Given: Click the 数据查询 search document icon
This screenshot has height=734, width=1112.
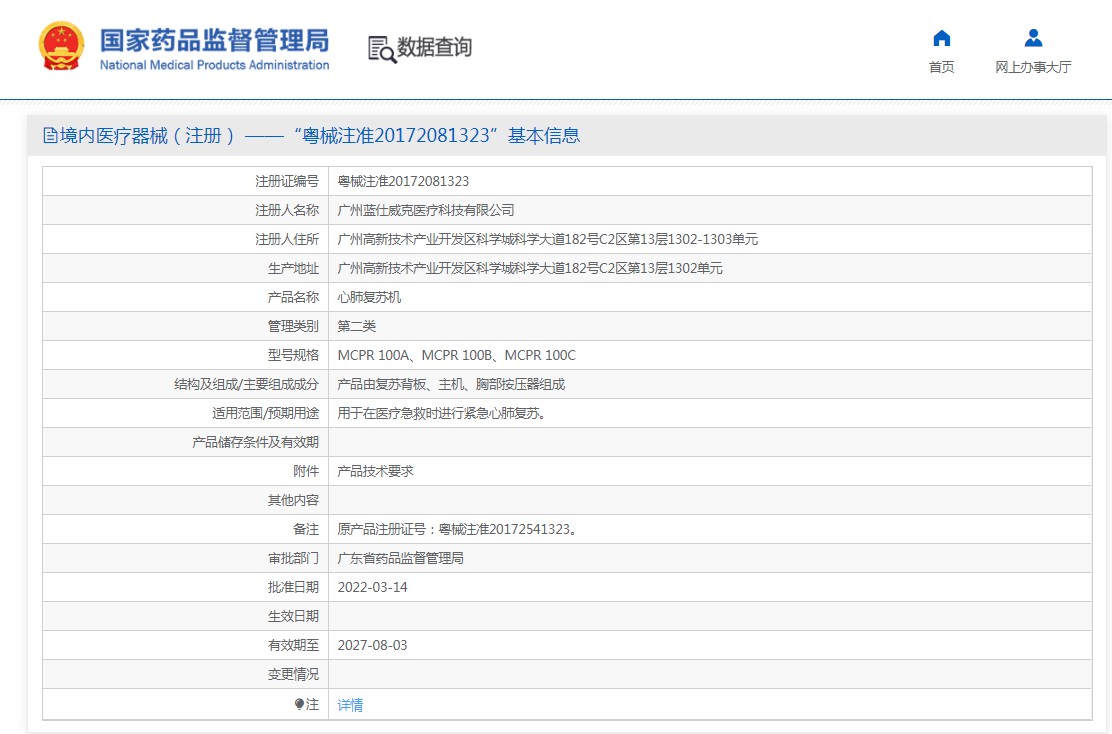Looking at the screenshot, I should point(382,49).
